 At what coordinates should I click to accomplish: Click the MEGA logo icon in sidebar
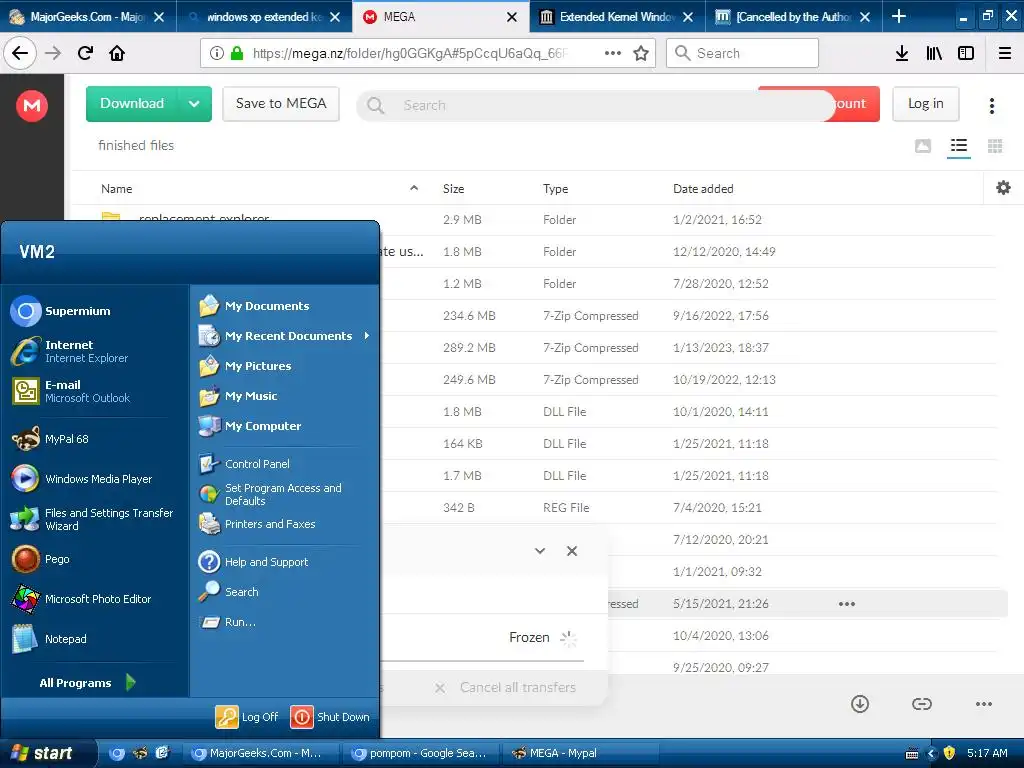[32, 105]
